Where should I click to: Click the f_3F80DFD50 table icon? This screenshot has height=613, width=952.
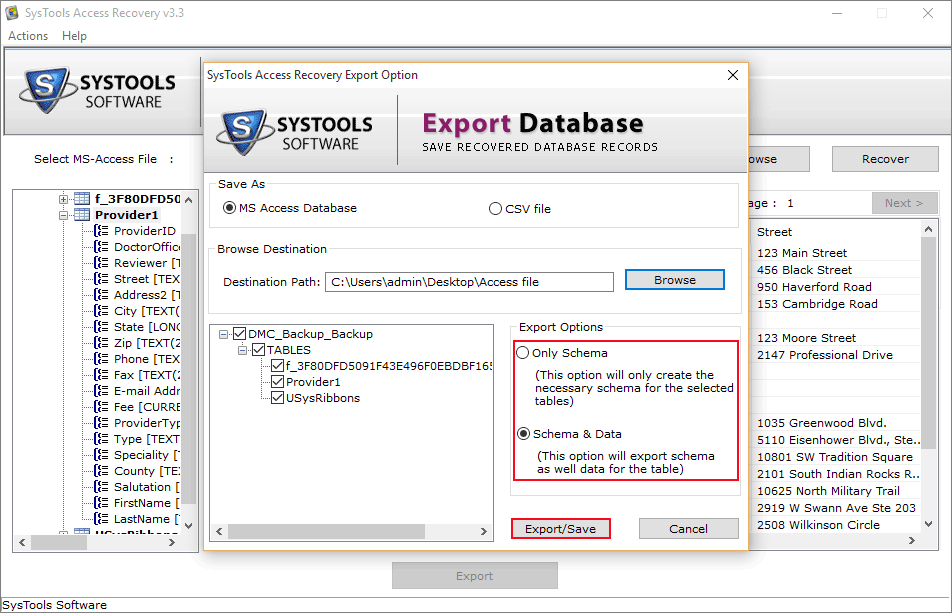[82, 198]
